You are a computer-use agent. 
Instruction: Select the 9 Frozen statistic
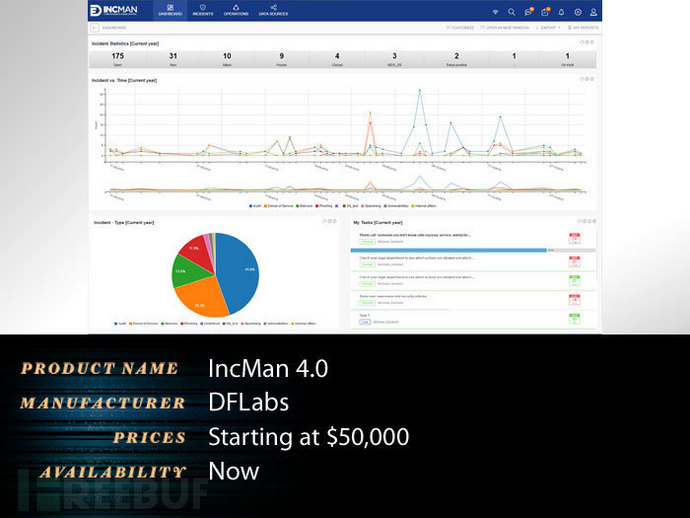point(282,59)
